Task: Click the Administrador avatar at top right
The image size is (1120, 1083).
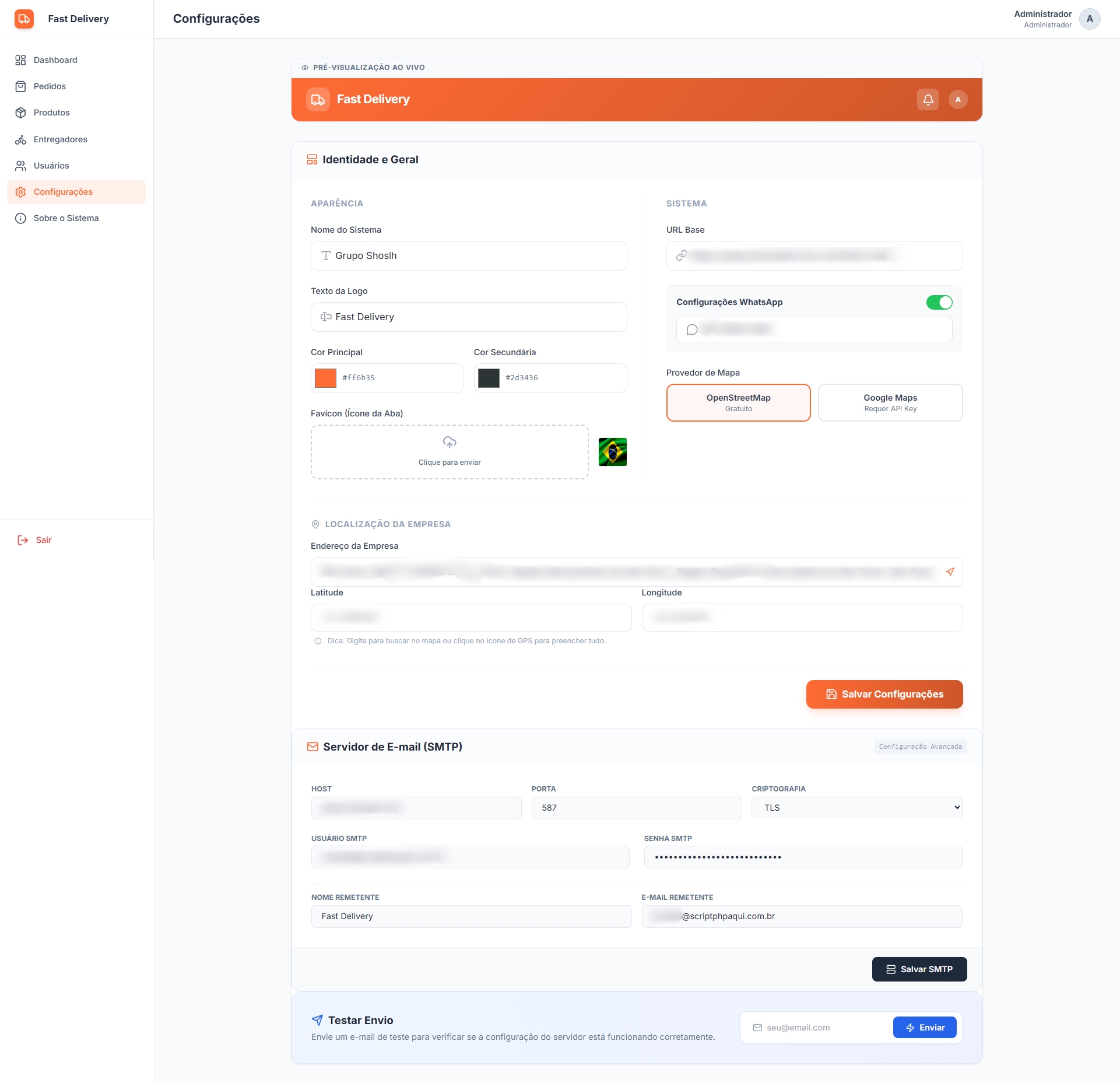Action: tap(1089, 19)
